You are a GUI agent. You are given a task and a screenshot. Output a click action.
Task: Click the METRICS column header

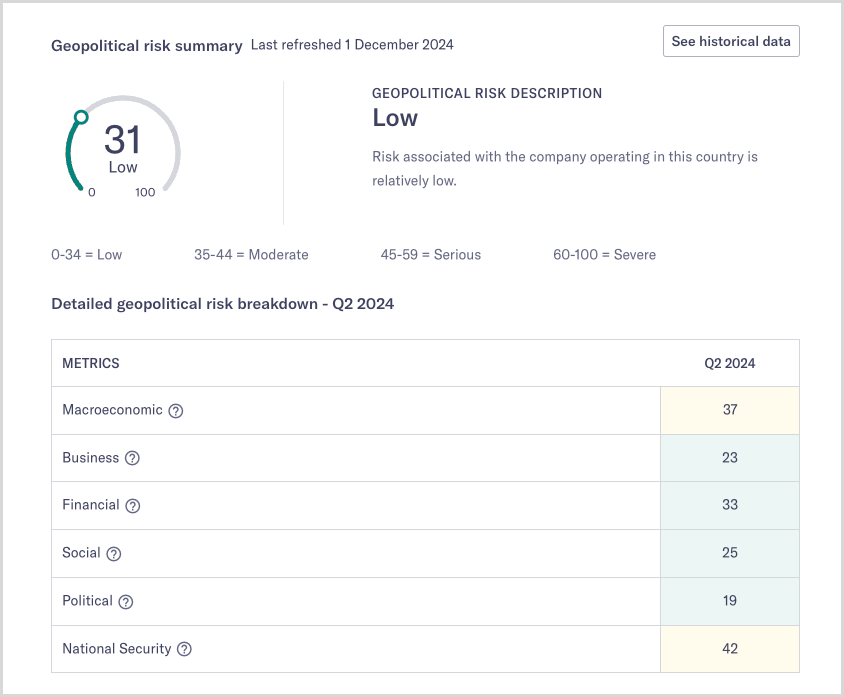click(x=91, y=363)
